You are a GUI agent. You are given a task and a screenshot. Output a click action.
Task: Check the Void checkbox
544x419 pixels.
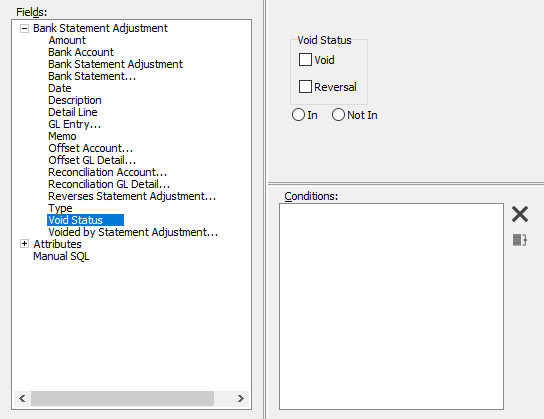coord(305,60)
